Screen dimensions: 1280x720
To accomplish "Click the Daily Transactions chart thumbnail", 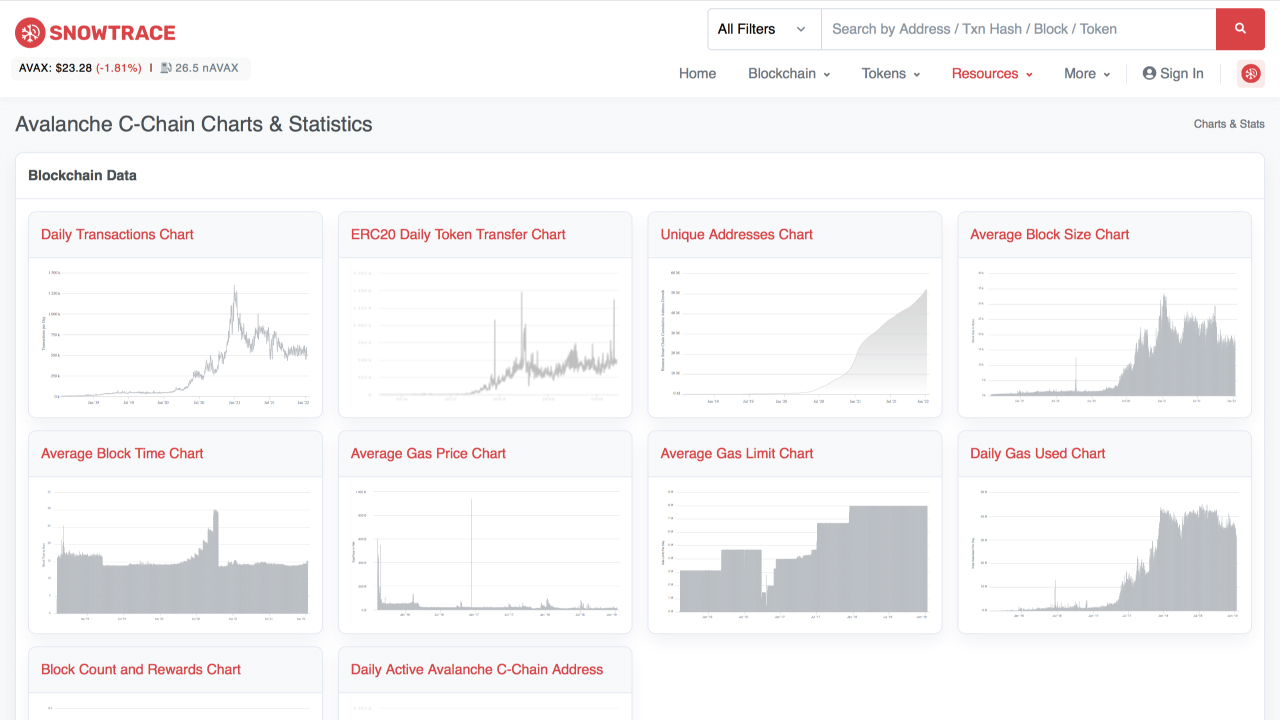I will coord(175,337).
